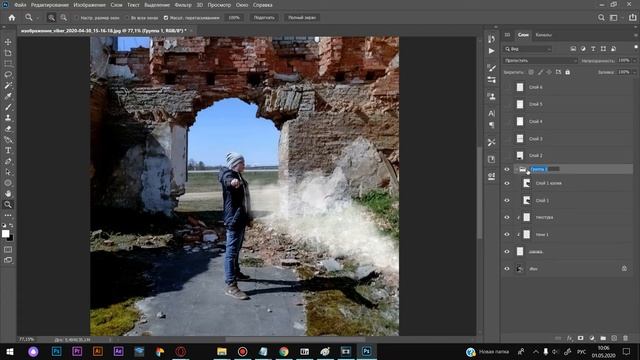Viewport: 640px width, 360px height.
Task: Open workspace switcher icon dropdown
Action: point(614,18)
